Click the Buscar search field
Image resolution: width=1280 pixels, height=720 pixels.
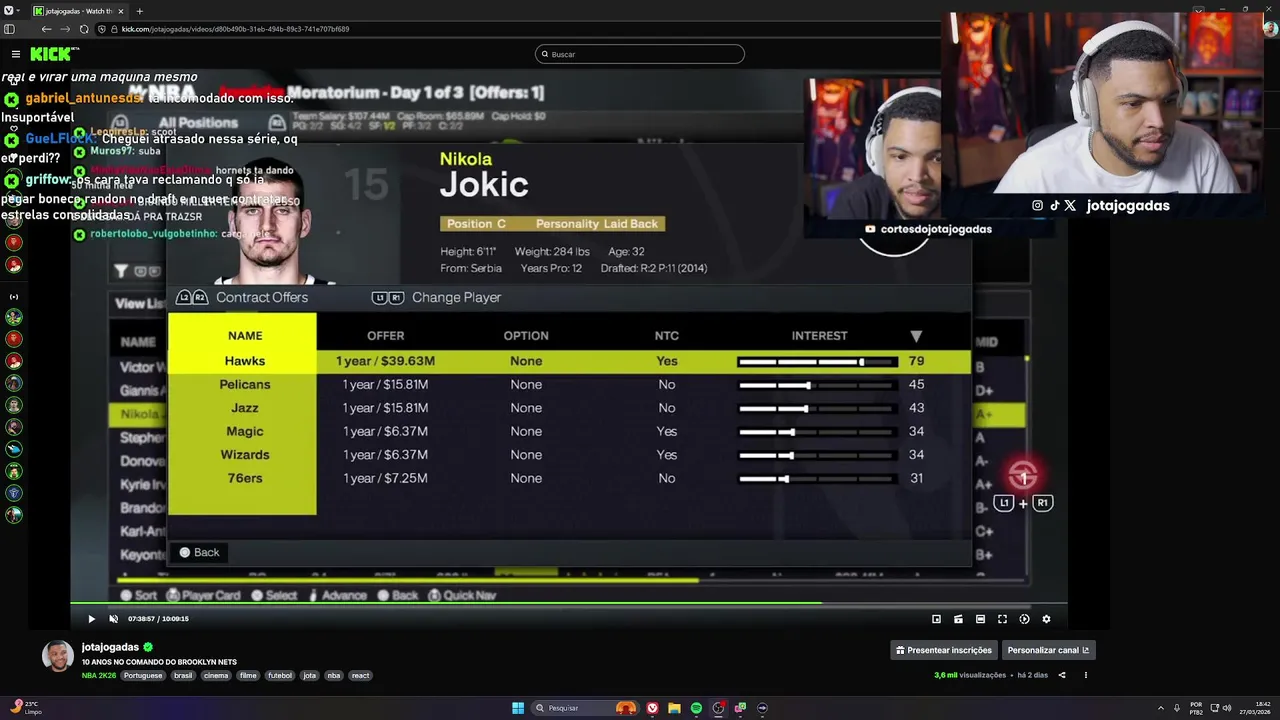[x=639, y=54]
